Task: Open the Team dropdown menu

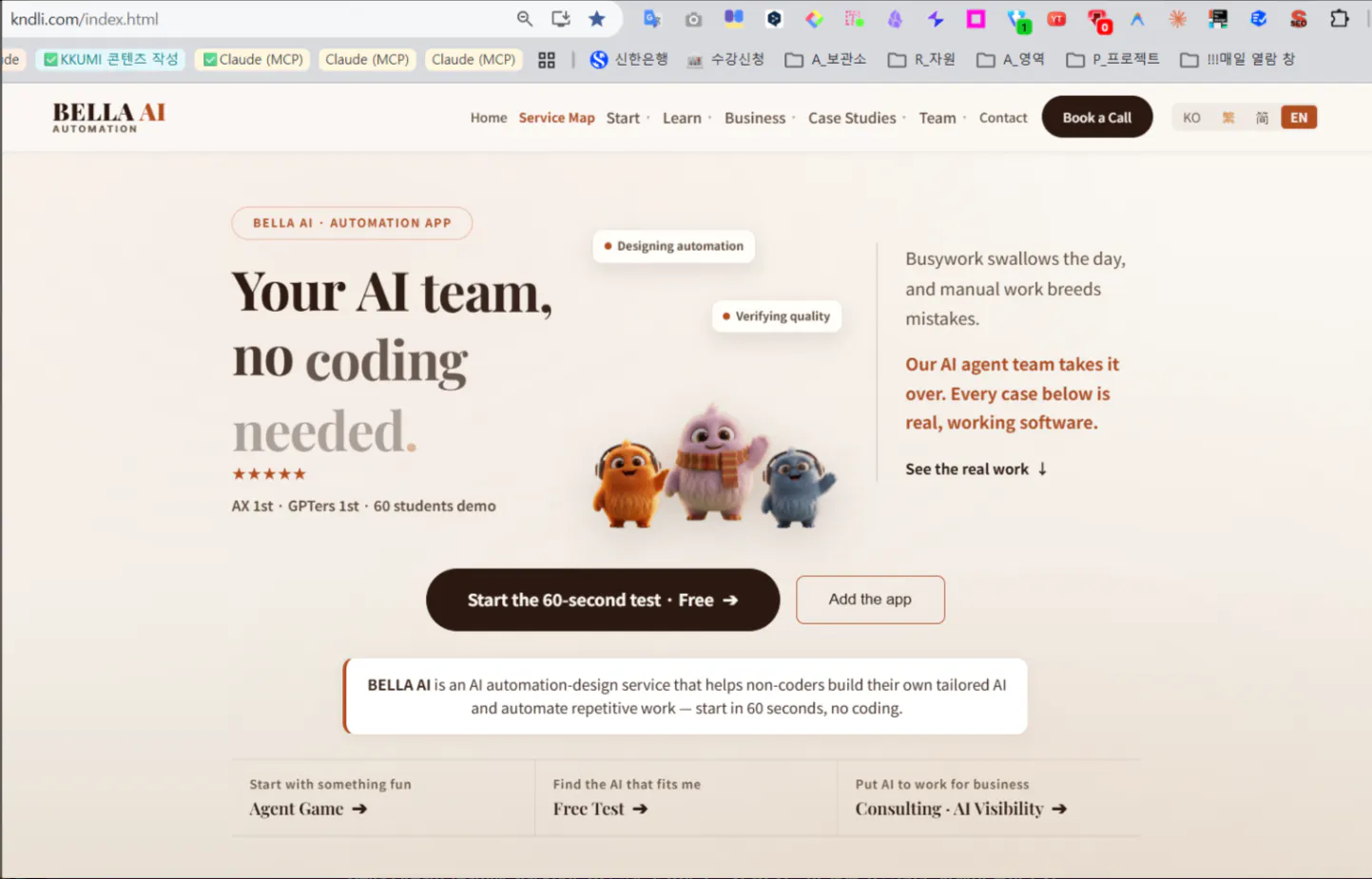Action: pyautogui.click(x=942, y=118)
